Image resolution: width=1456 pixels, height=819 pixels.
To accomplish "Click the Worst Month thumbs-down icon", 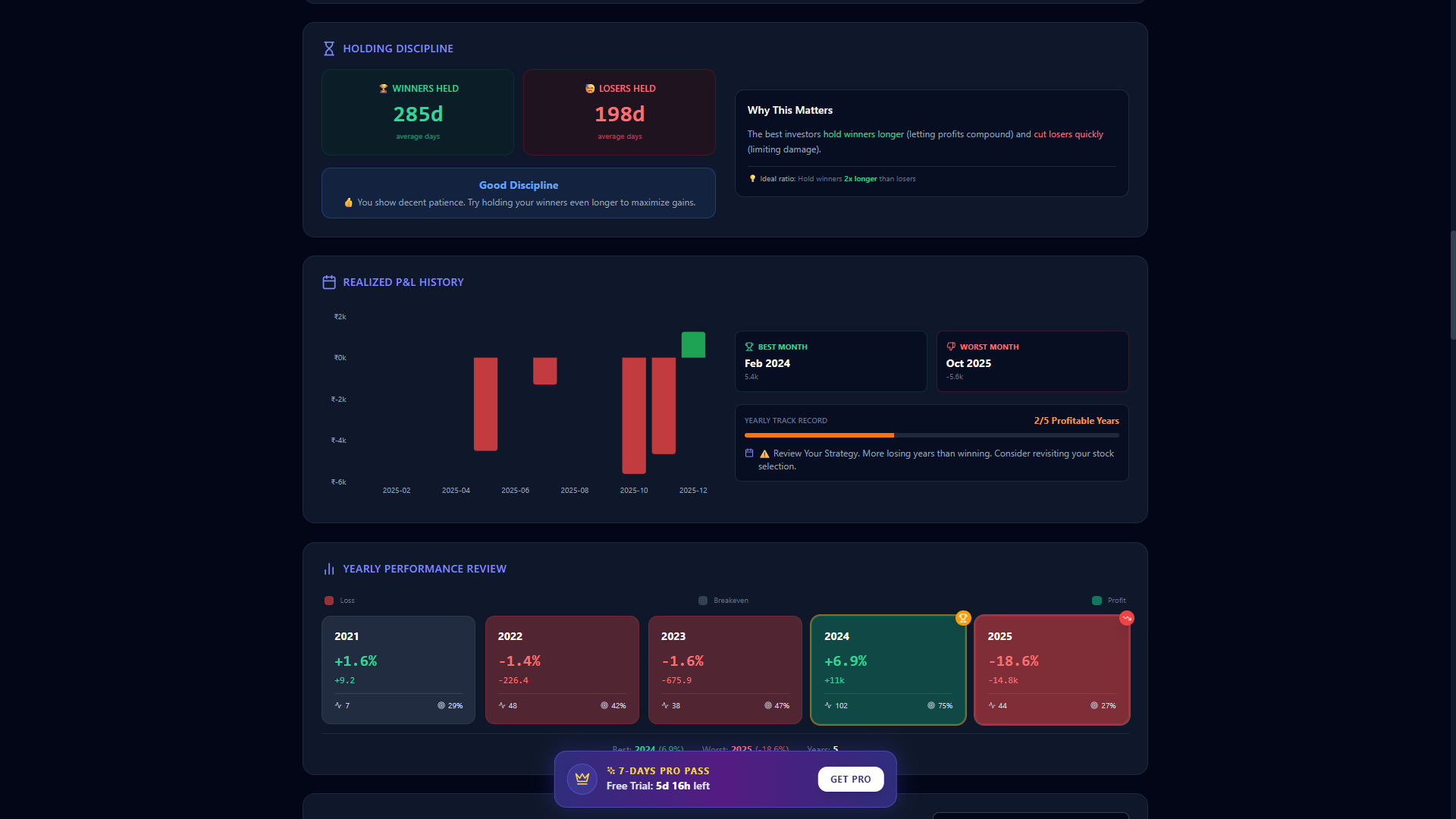I will point(951,347).
